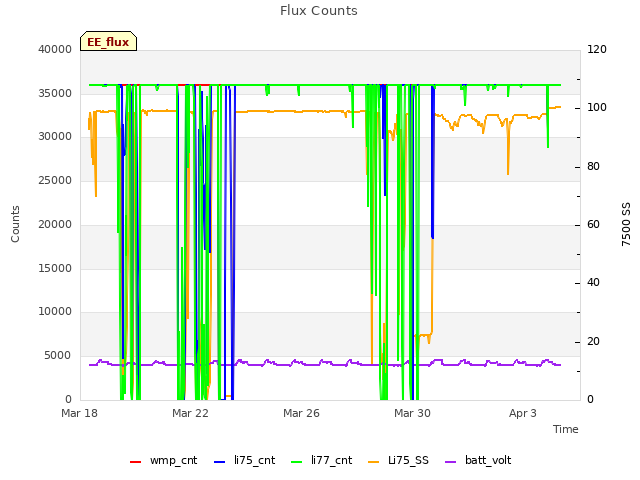The width and height of the screenshot is (640, 480).
Task: Click the 40 right axis tick
Action: tap(593, 283)
